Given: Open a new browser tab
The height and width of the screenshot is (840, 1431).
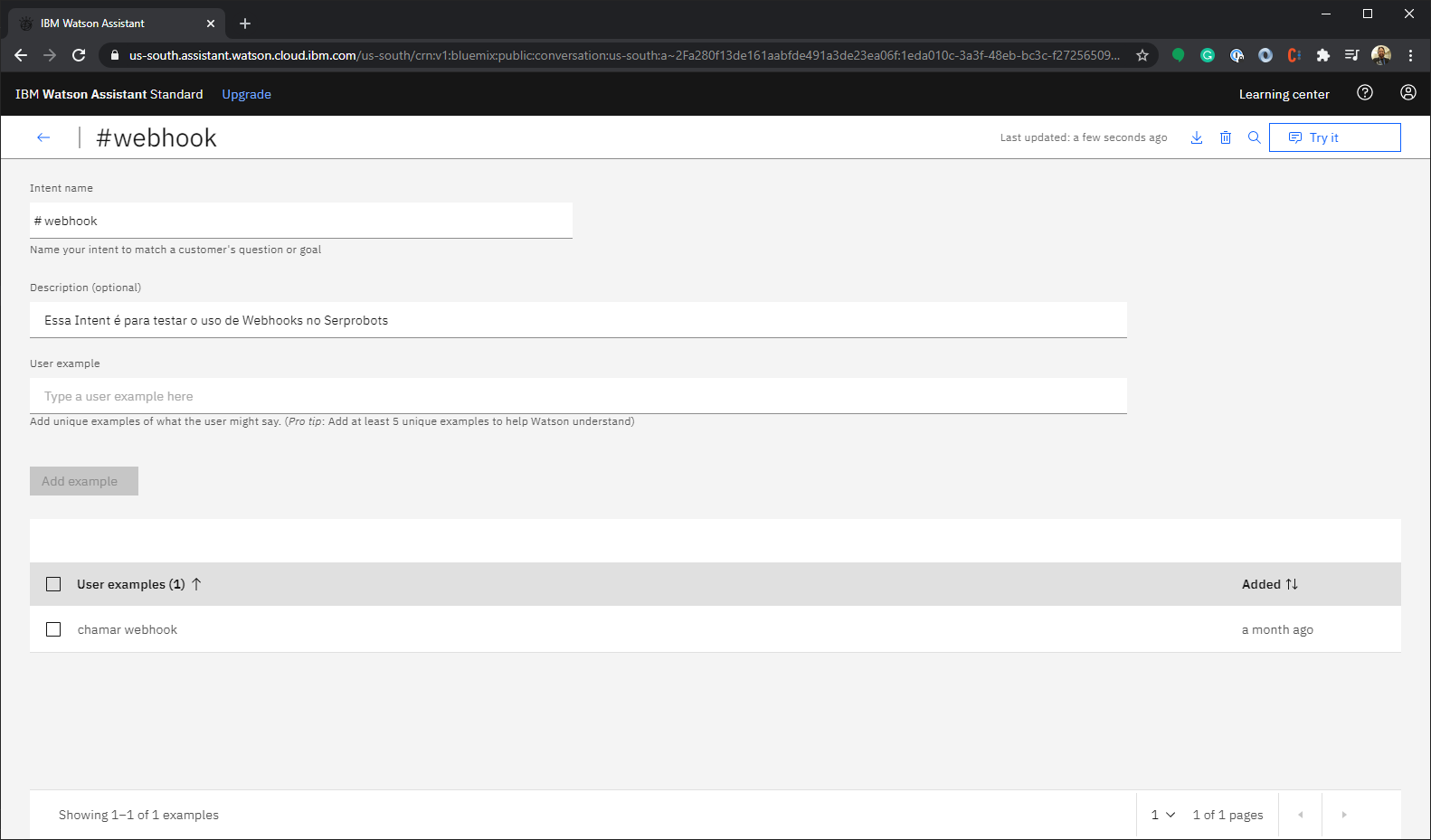Looking at the screenshot, I should pyautogui.click(x=245, y=24).
